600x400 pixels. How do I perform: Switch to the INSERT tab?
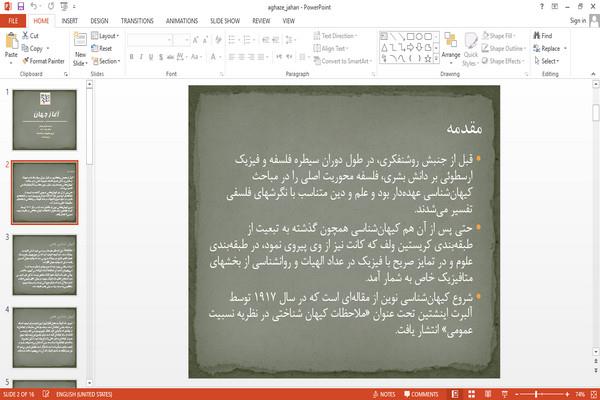[x=70, y=21]
